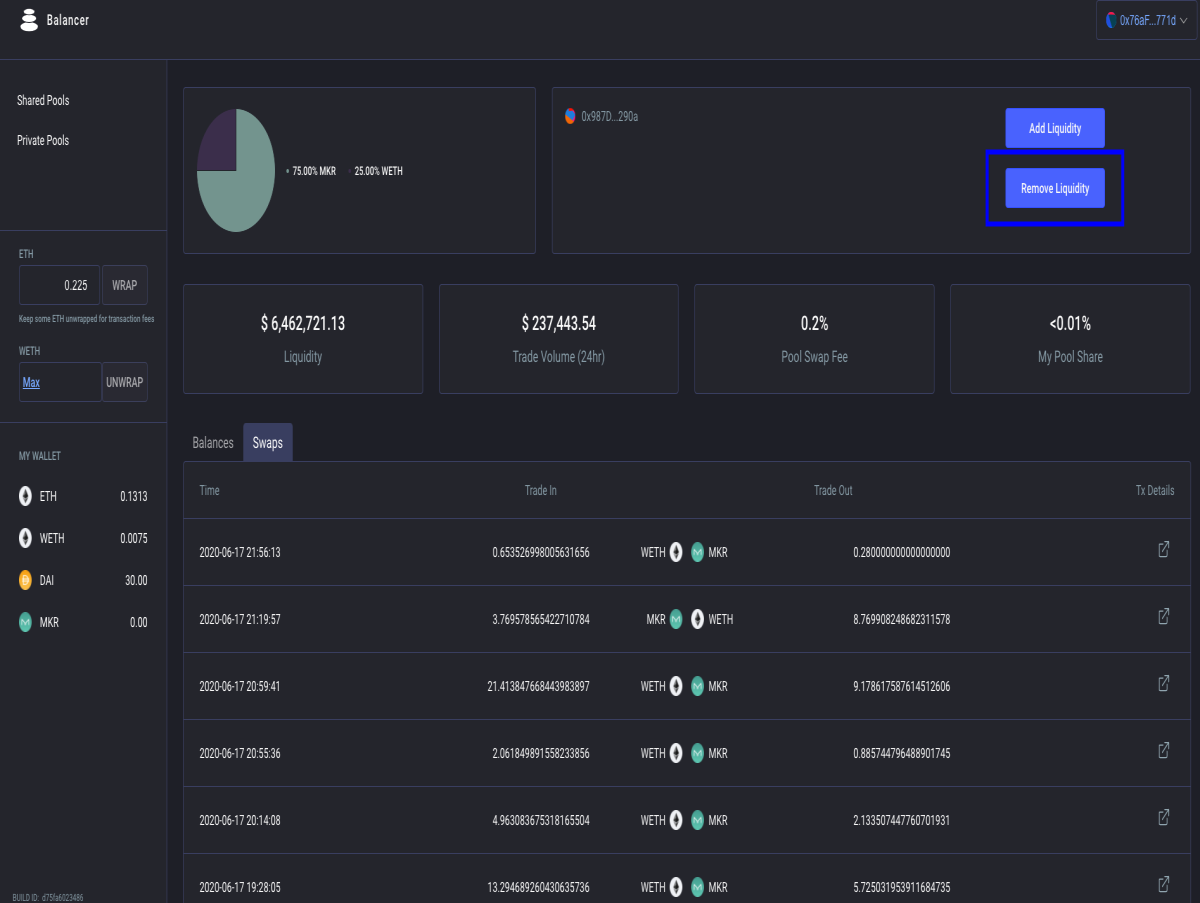Click the Add Liquidity button
The image size is (1200, 903).
(x=1055, y=128)
